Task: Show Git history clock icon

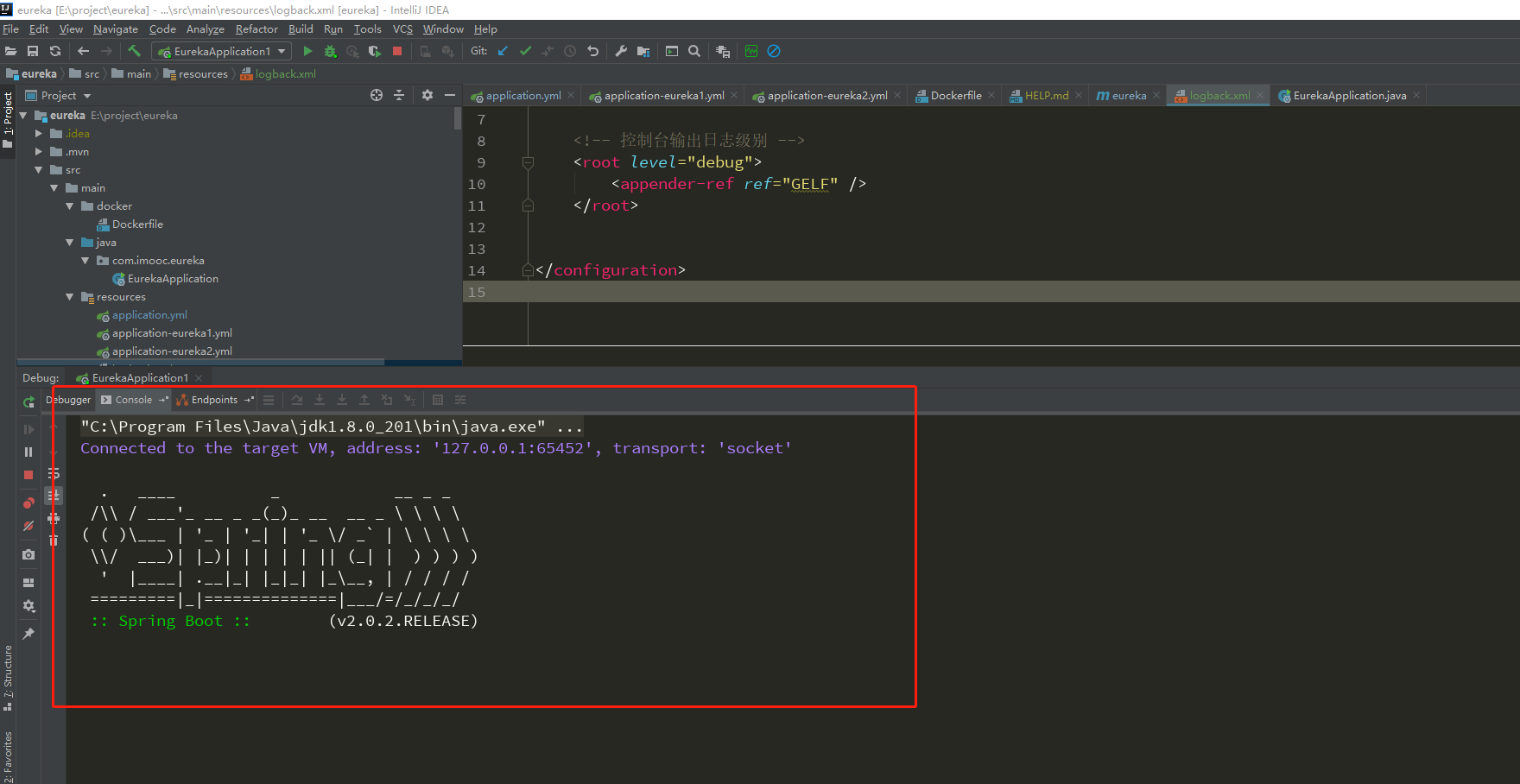Action: pyautogui.click(x=570, y=51)
